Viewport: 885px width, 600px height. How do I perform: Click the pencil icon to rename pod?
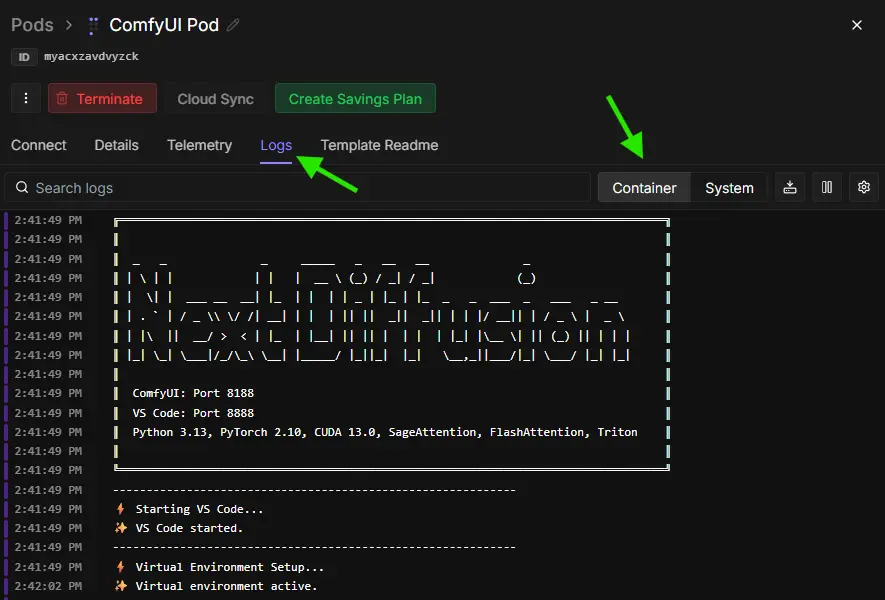234,25
